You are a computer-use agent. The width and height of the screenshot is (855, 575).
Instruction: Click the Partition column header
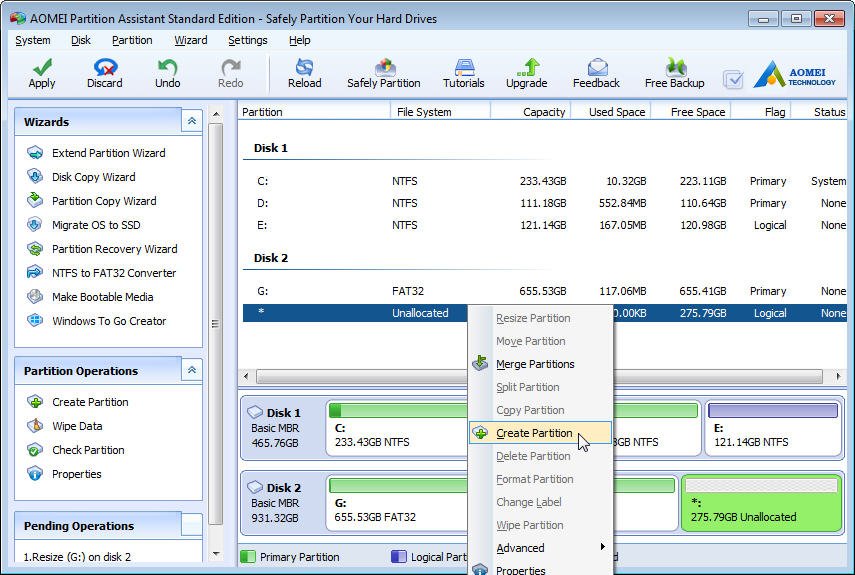click(314, 112)
